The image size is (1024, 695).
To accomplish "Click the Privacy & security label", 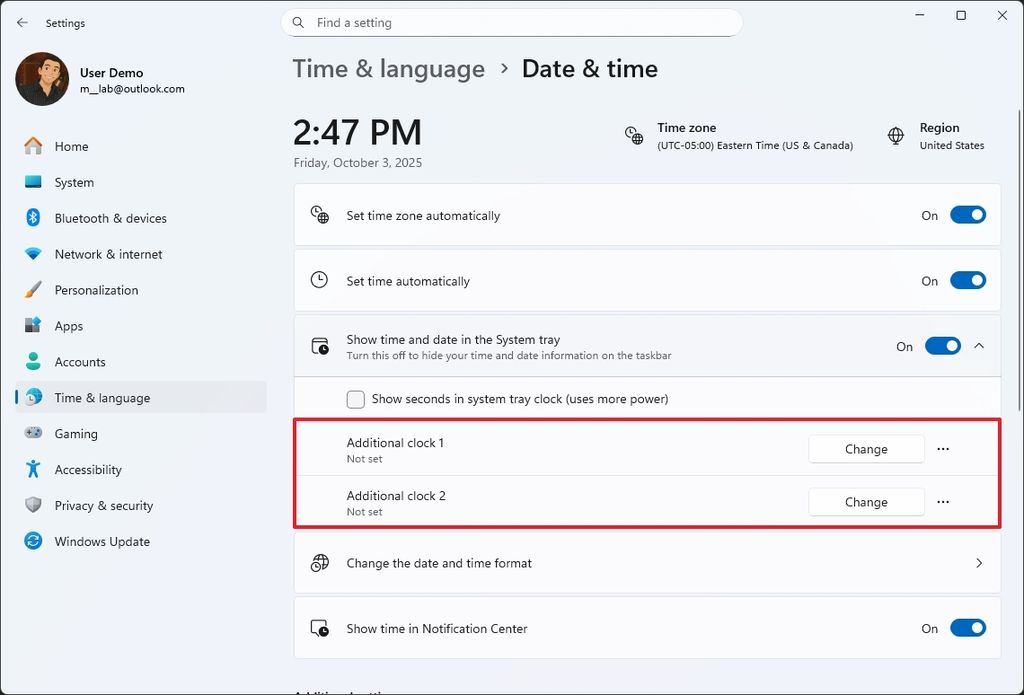I will [x=104, y=506].
